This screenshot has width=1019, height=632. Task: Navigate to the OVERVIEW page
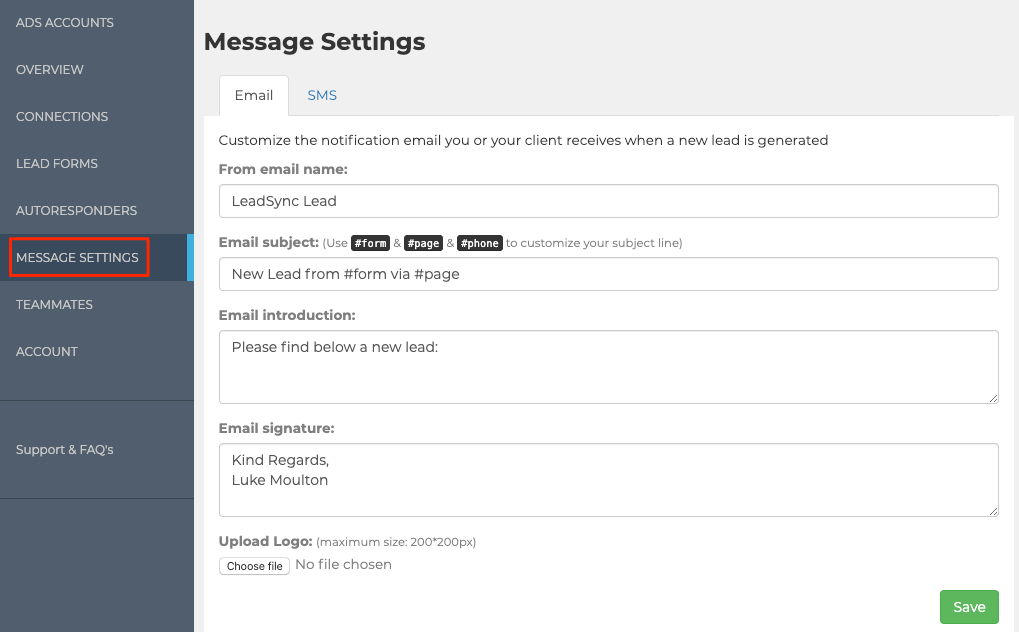(49, 69)
